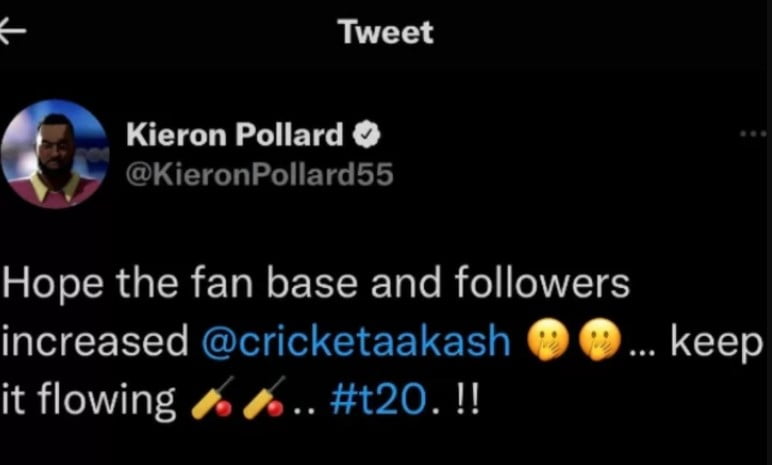Click the Tweet header title
The width and height of the screenshot is (772, 465).
[x=386, y=32]
